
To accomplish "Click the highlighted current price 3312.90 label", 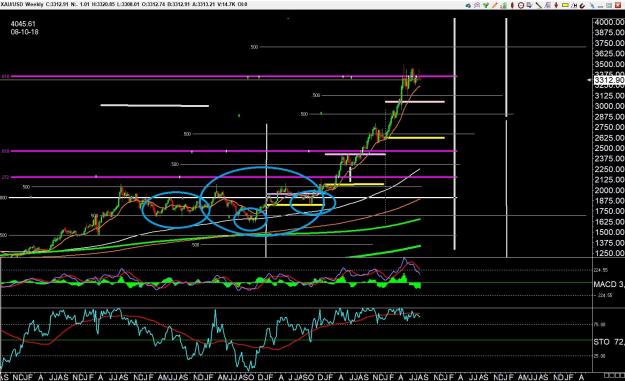I will coord(609,80).
